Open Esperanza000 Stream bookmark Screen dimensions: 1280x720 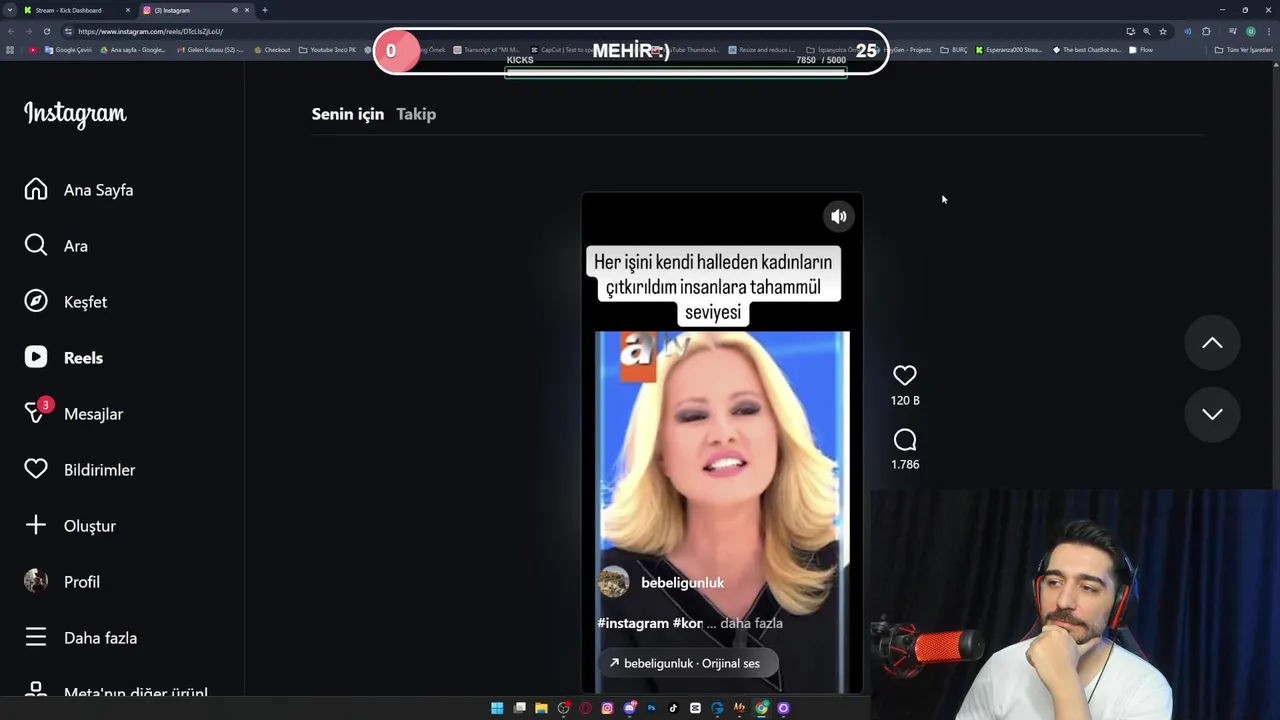(x=1008, y=50)
